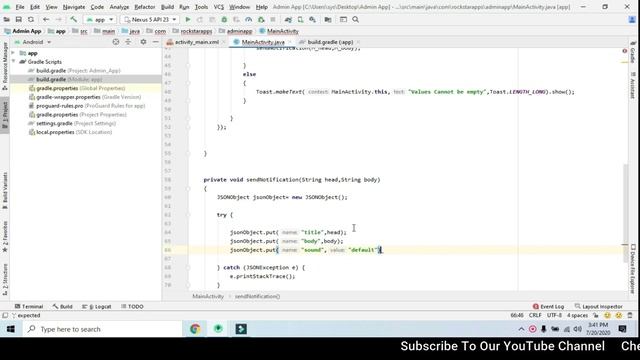Sync files using the refresh toolbar icon
The height and width of the screenshot is (360, 640).
coord(31,20)
